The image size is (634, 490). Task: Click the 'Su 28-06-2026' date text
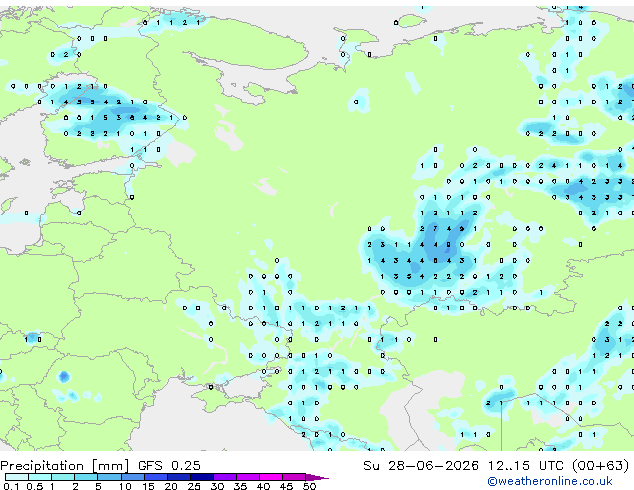(x=421, y=466)
